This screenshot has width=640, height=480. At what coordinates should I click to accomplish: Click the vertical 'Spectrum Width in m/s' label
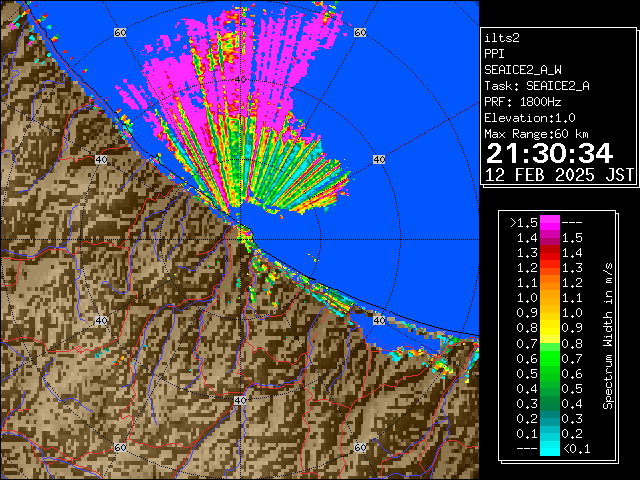tap(608, 336)
